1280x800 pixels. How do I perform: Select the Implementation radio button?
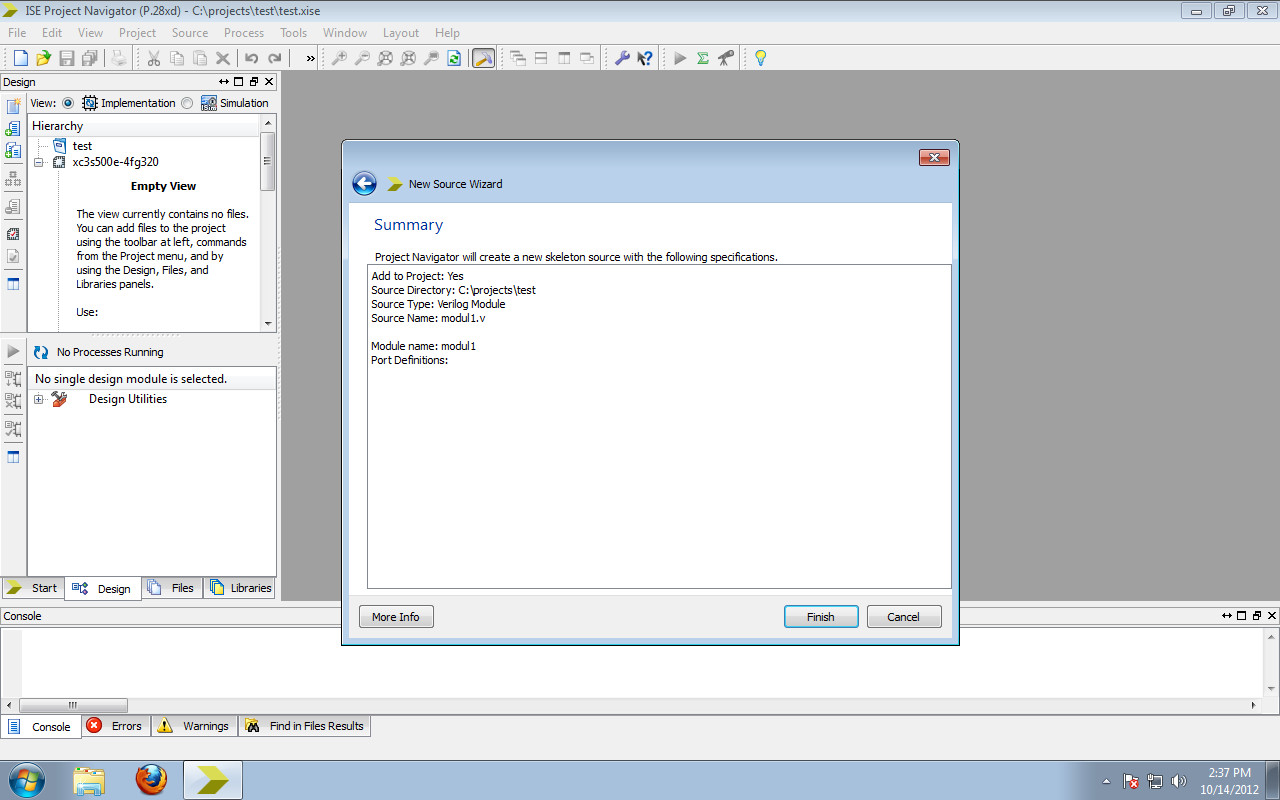(x=67, y=102)
